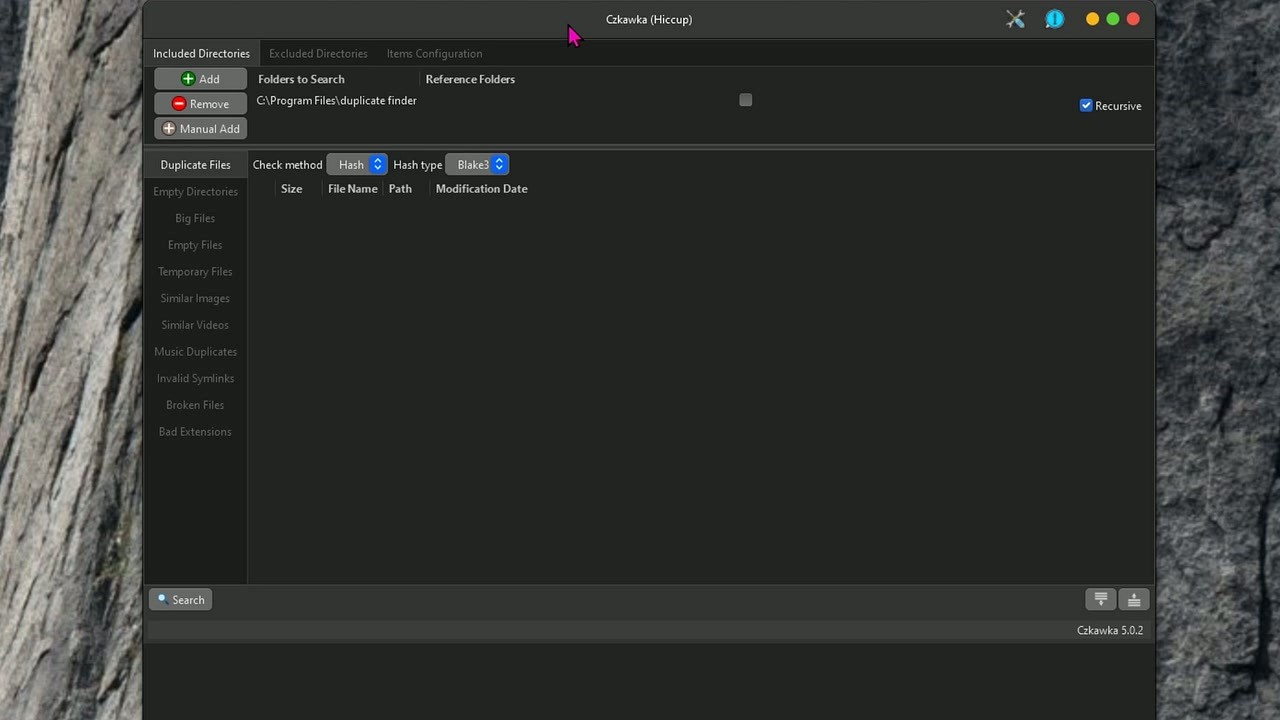Viewport: 1280px width, 720px height.
Task: Click the yellow minimize circle in title bar
Action: click(1092, 19)
